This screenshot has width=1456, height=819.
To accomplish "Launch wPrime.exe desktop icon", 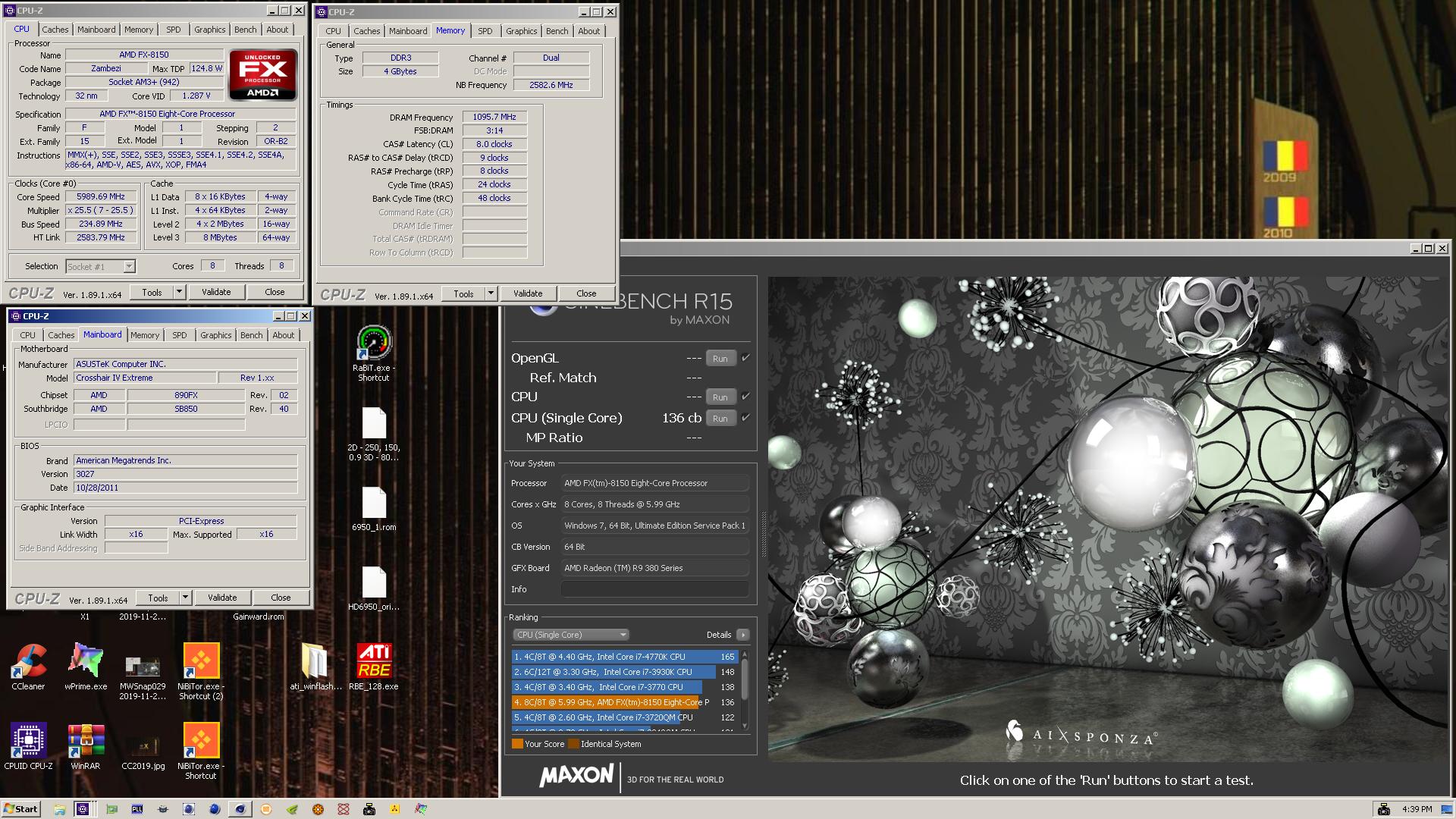I will 86,667.
